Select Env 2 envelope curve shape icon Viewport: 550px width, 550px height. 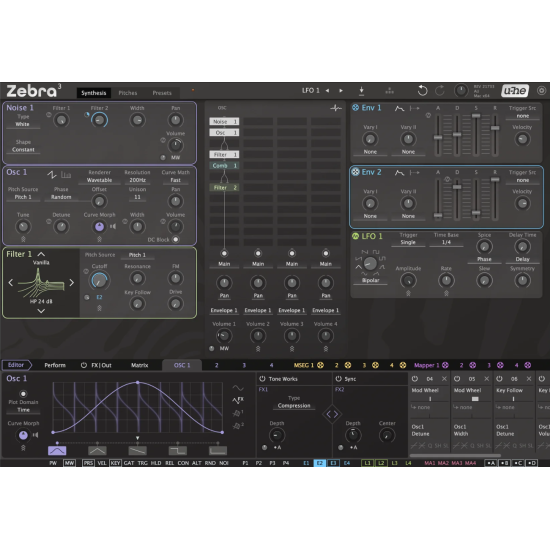tap(399, 173)
